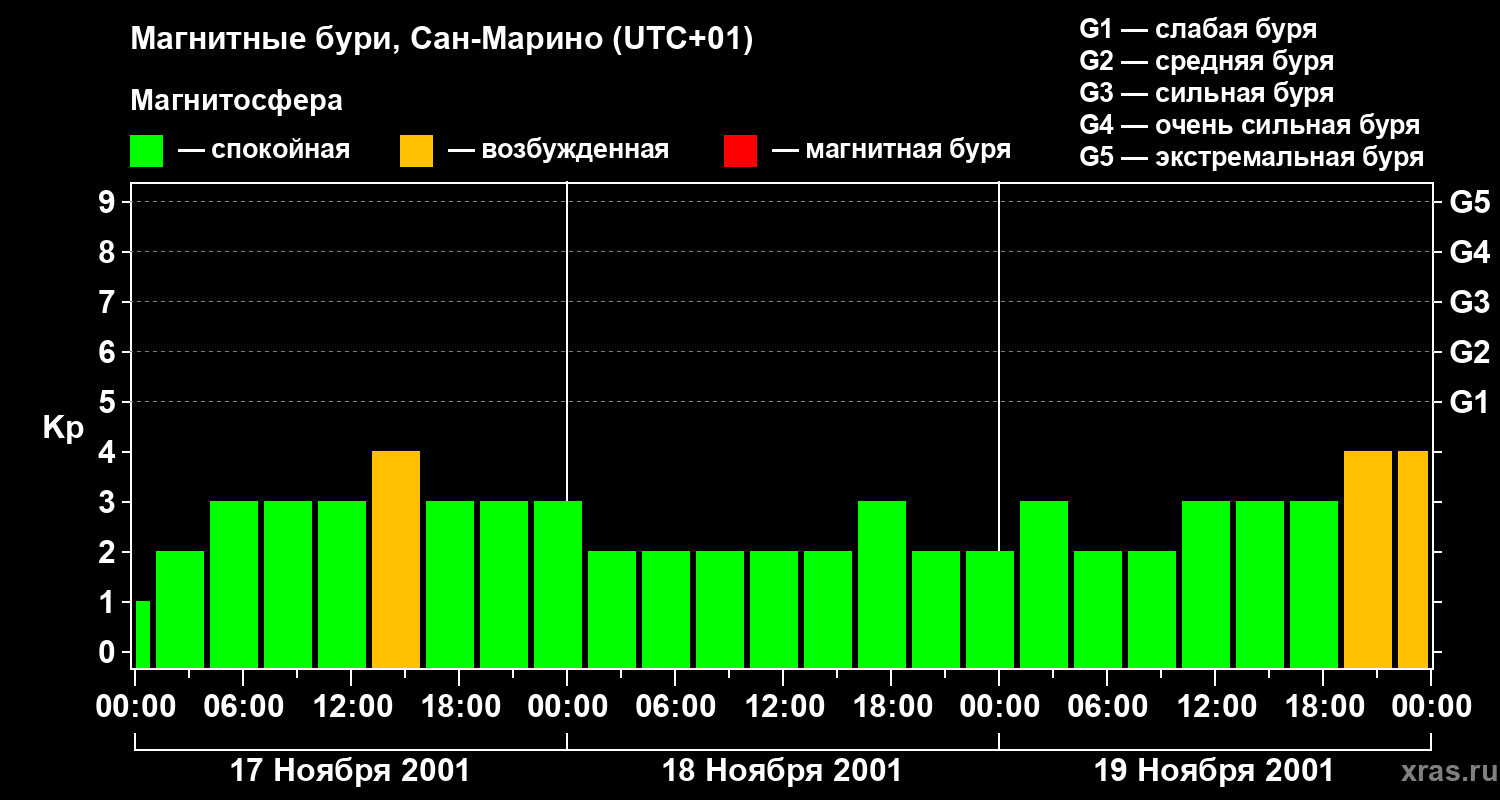Click the 'G4' label on the right axis

pyautogui.click(x=1469, y=252)
